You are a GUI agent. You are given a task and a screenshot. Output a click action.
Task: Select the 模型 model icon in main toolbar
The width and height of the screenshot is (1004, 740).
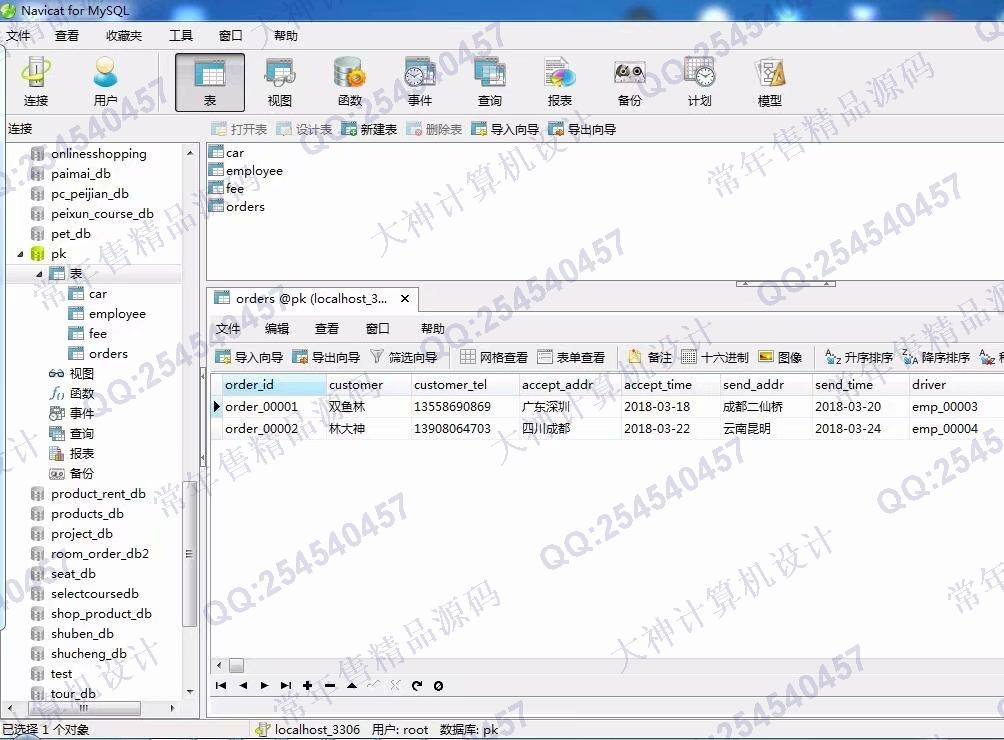click(x=769, y=80)
